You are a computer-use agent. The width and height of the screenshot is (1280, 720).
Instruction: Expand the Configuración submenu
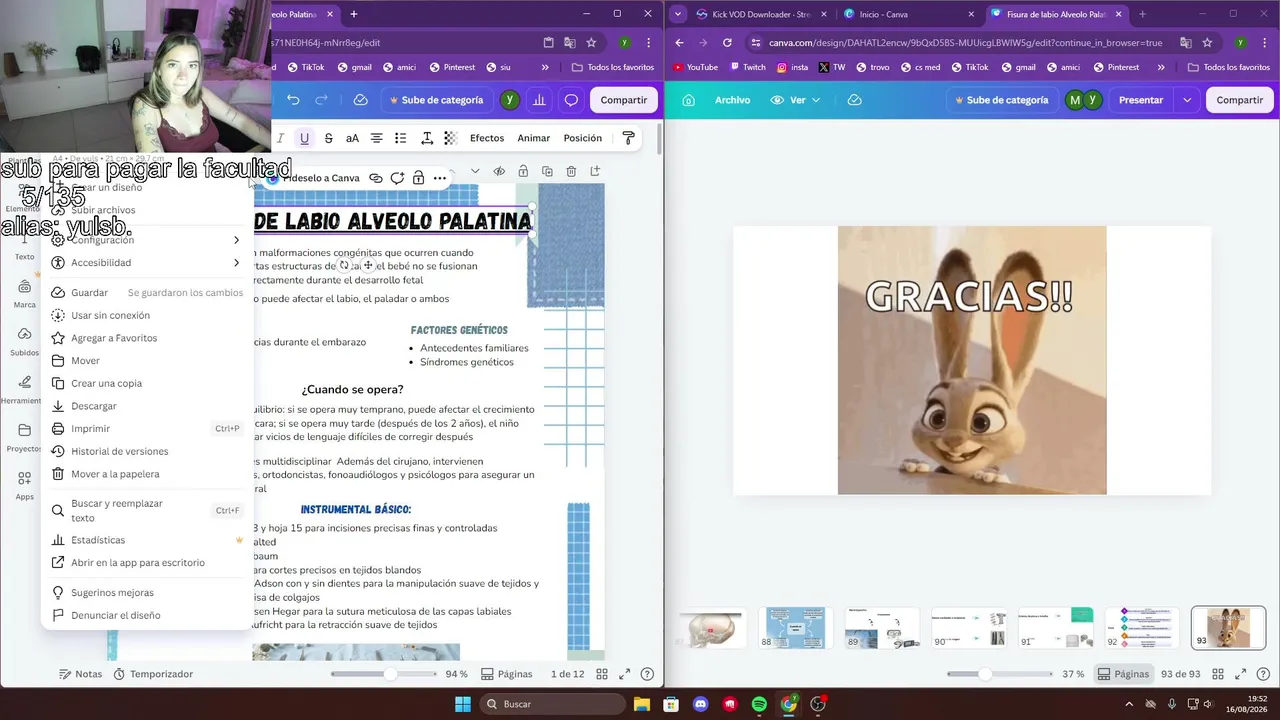(x=148, y=240)
